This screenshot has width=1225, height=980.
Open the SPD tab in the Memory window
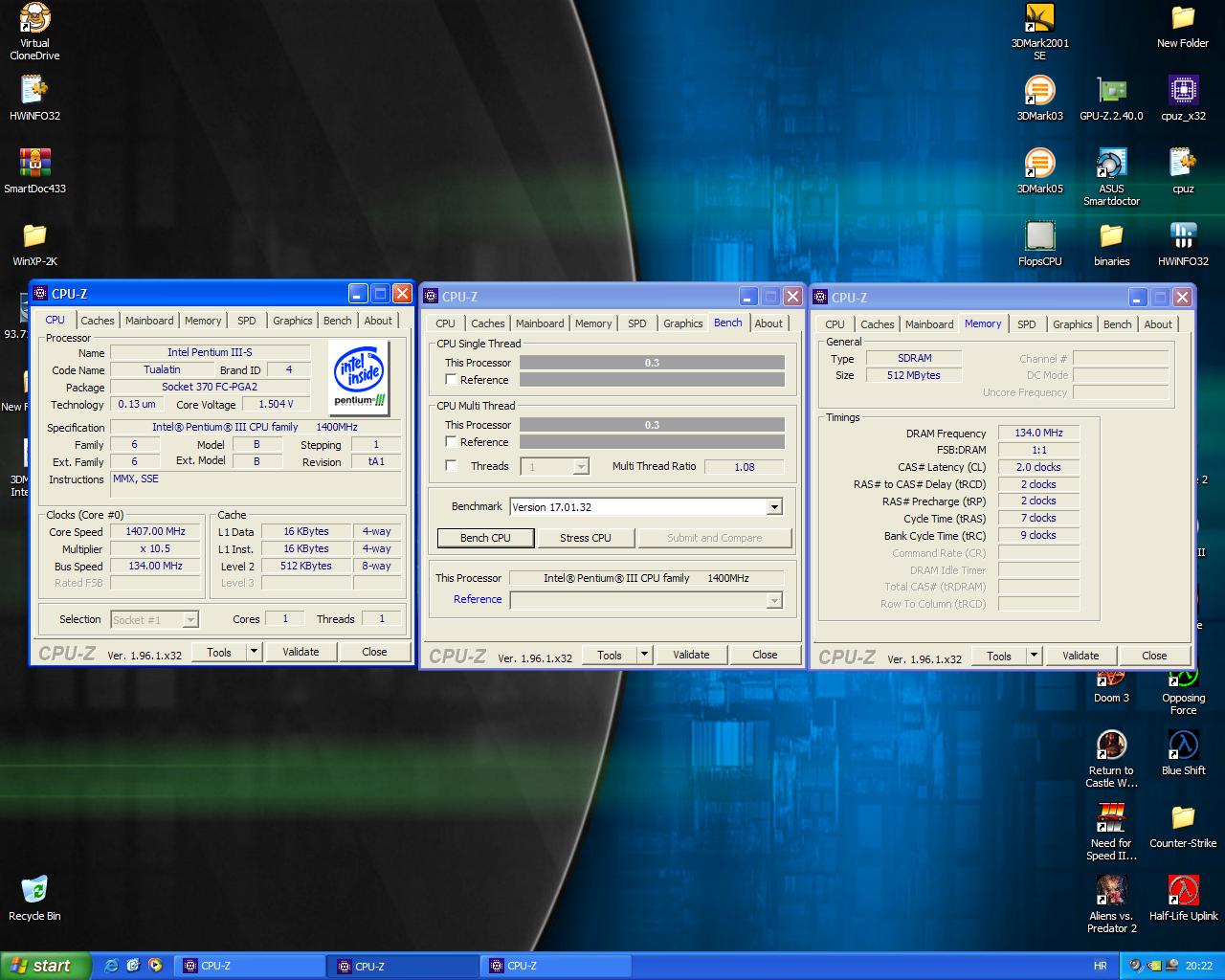click(x=1026, y=324)
